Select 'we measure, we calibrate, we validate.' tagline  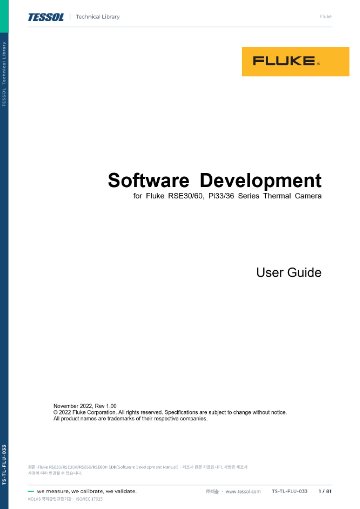click(x=86, y=491)
